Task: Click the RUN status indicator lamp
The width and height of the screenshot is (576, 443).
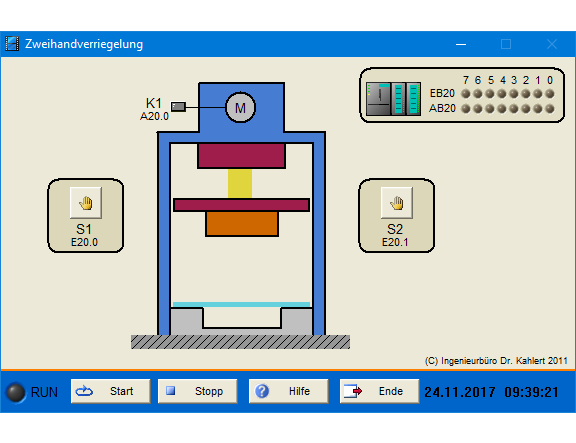Action: (x=16, y=392)
